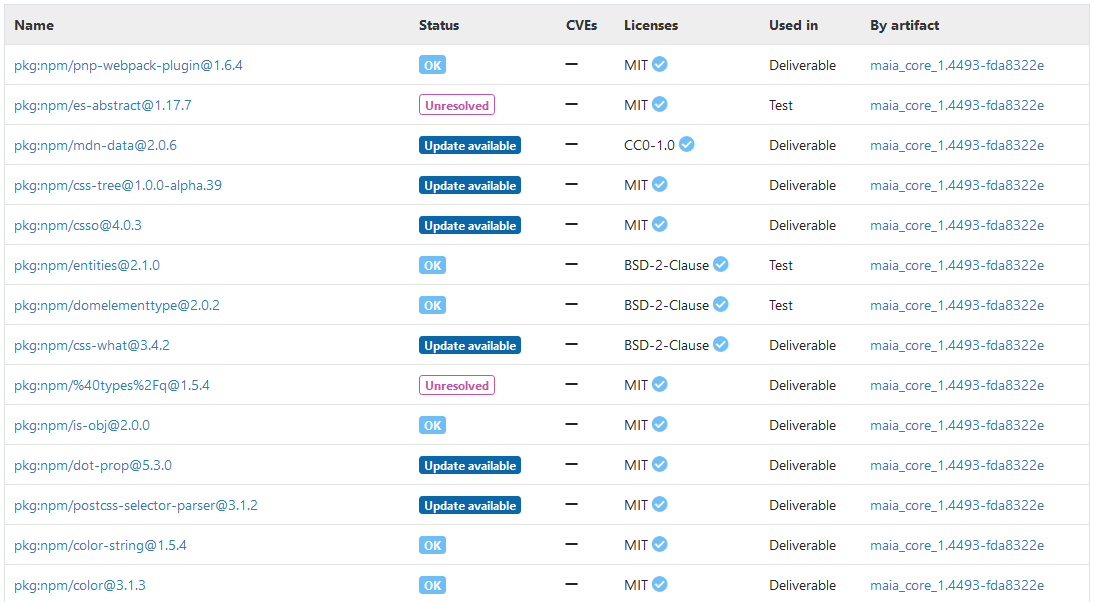Click verified badge on css-what BSD-2-Clause license
This screenshot has height=602, width=1095.
coord(721,344)
